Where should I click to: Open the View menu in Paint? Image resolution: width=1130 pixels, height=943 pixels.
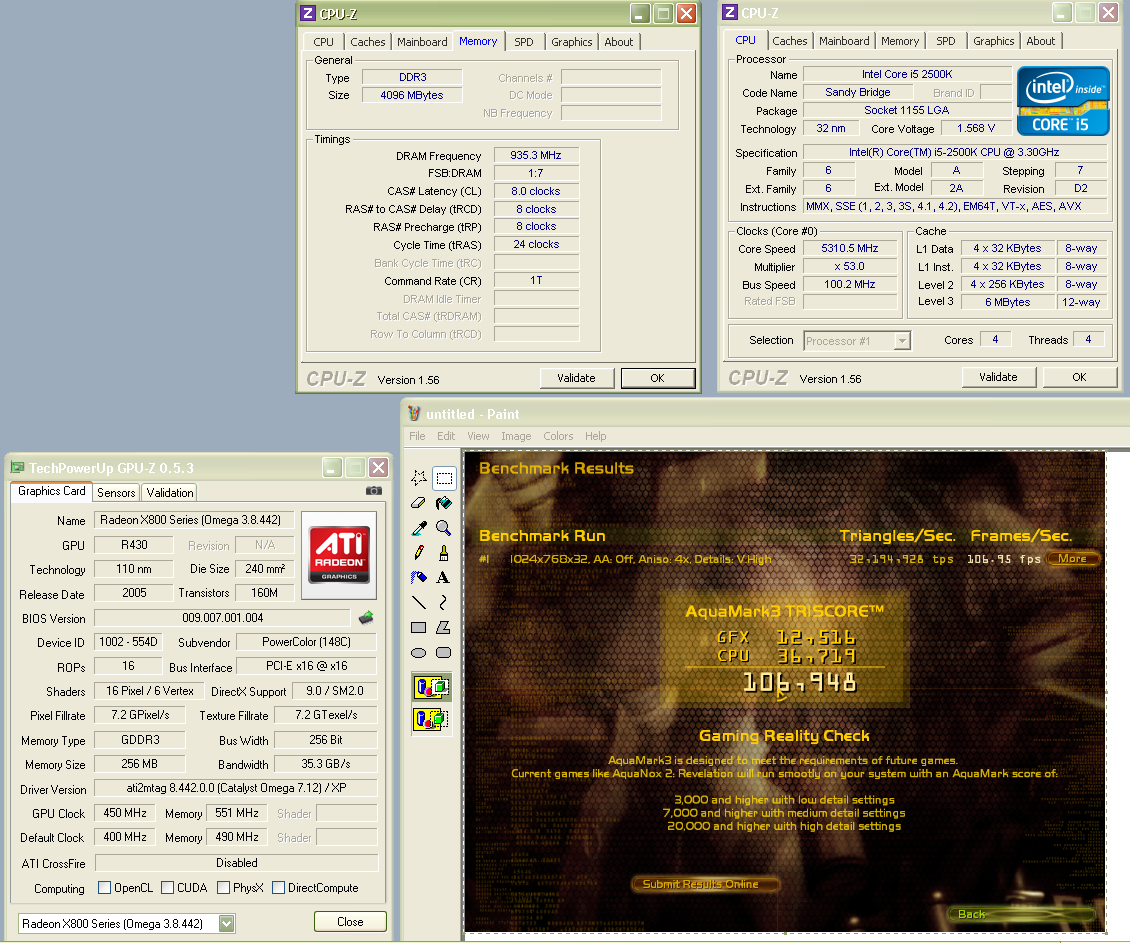point(478,436)
